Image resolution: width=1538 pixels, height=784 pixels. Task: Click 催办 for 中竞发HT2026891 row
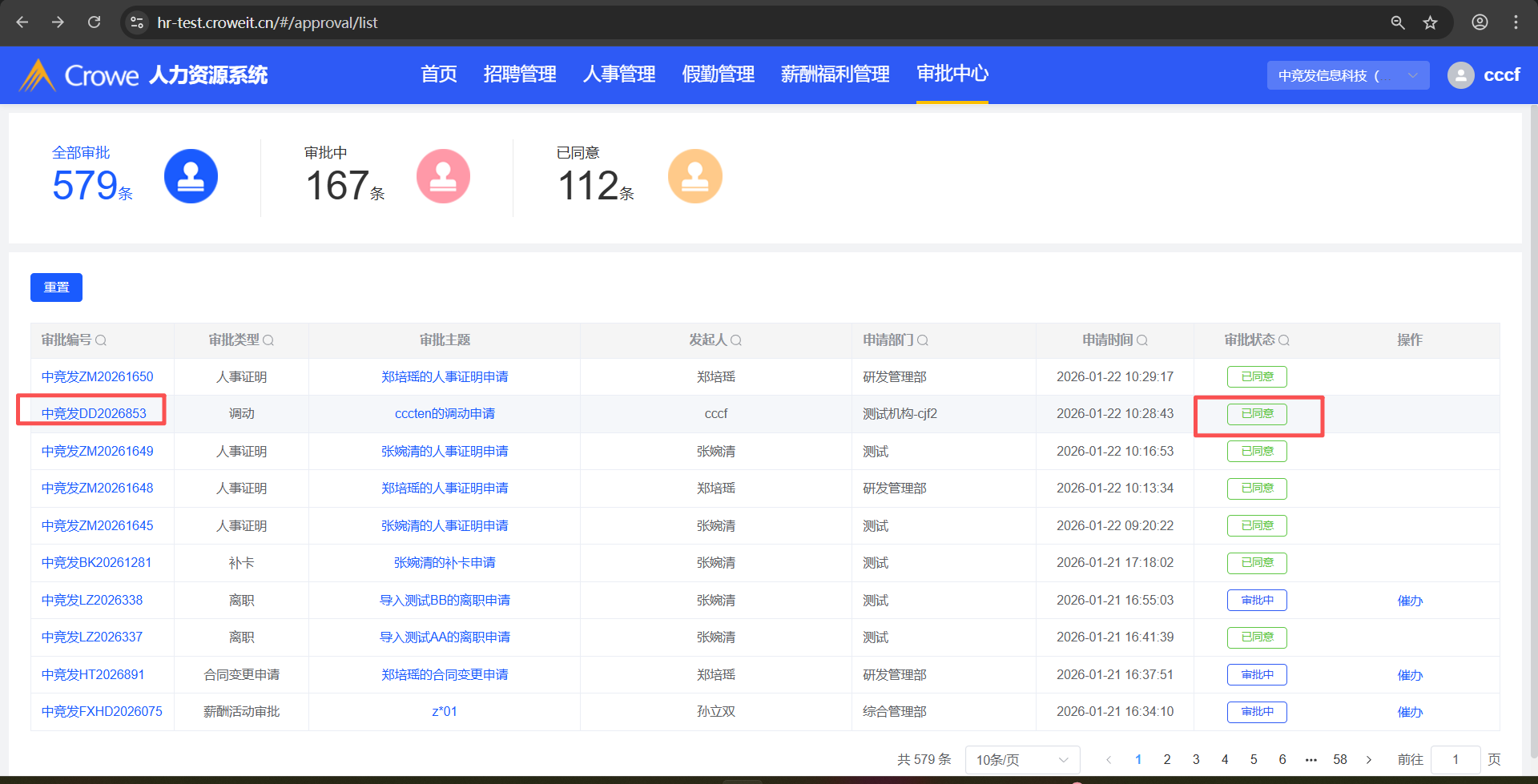click(1409, 675)
